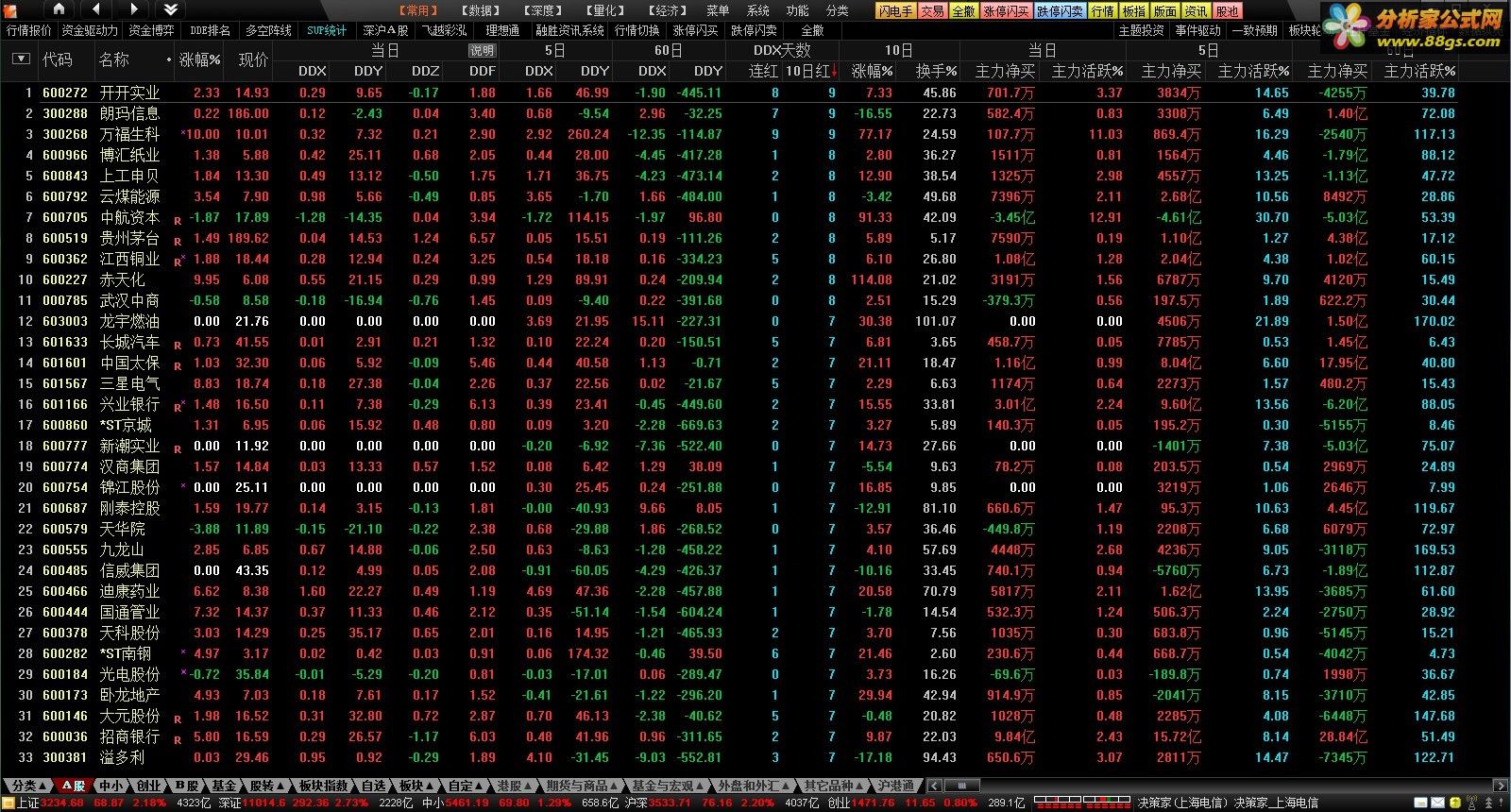Select the 开开实业 stock row
Viewport: 1511px width, 812px height.
tap(727, 93)
